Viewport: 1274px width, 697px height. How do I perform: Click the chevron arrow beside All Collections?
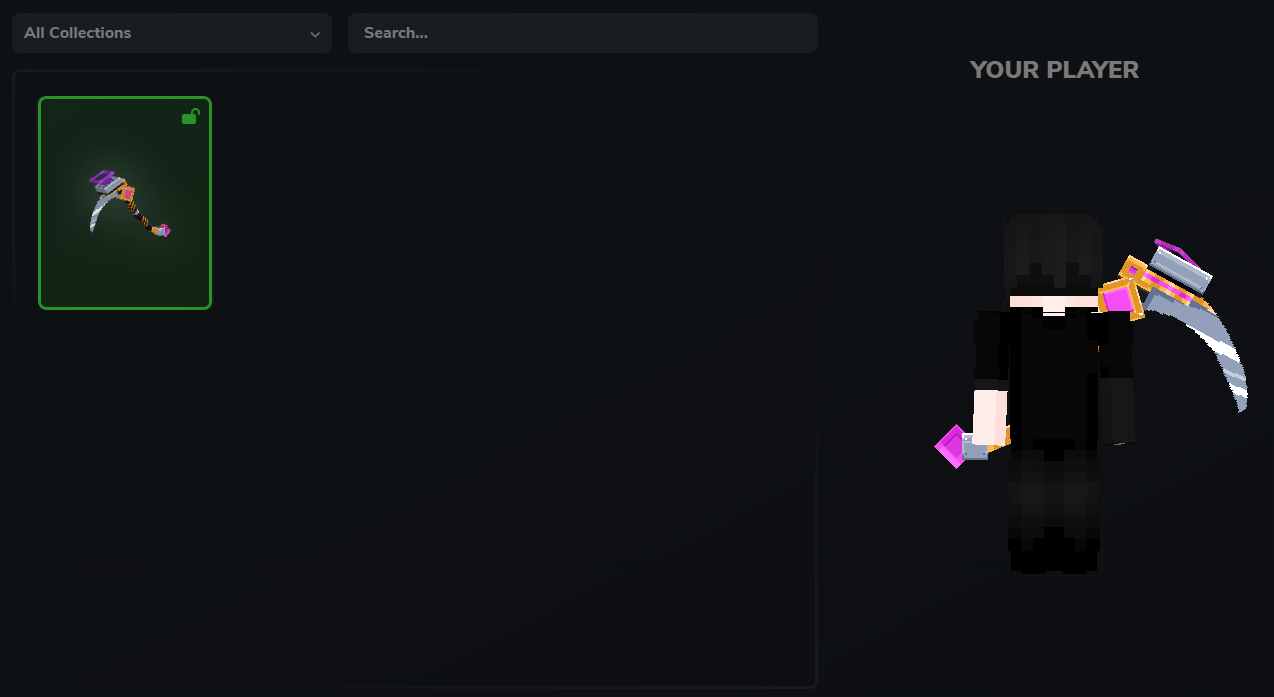[x=315, y=34]
